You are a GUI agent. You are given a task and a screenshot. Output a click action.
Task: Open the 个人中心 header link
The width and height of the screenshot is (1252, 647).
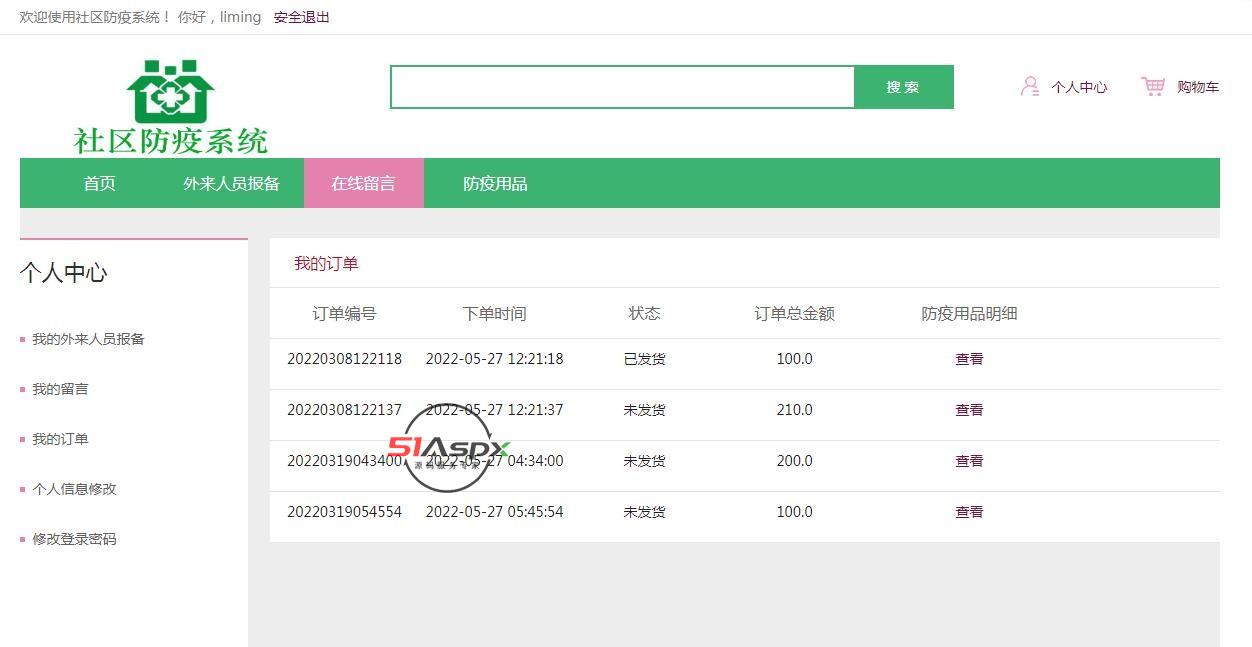[x=1079, y=87]
